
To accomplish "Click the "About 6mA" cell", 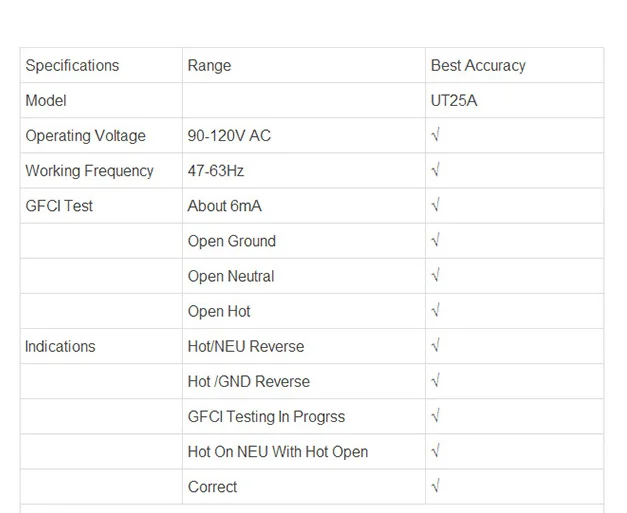I will pos(225,206).
